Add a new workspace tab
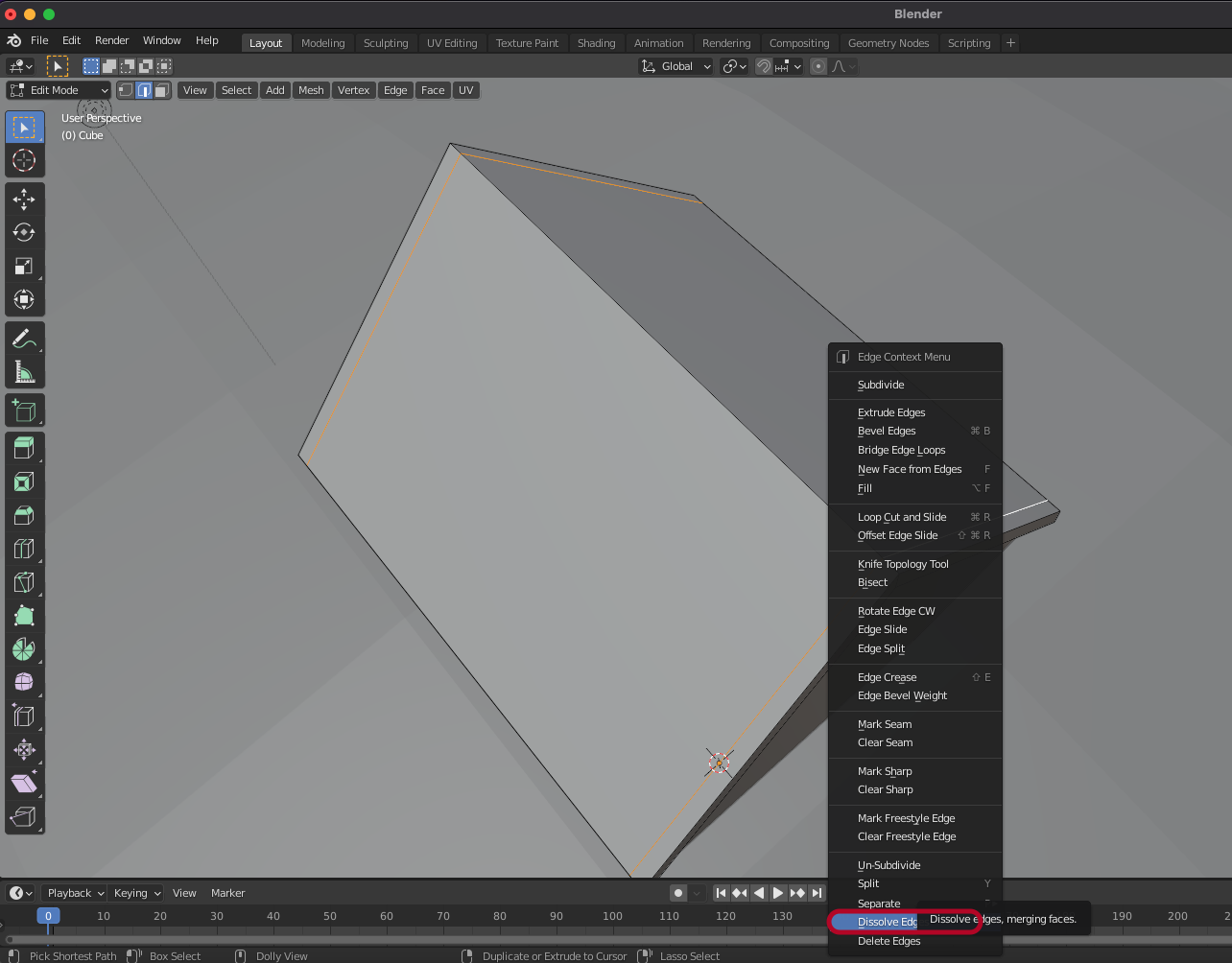1232x963 pixels. tap(1010, 43)
